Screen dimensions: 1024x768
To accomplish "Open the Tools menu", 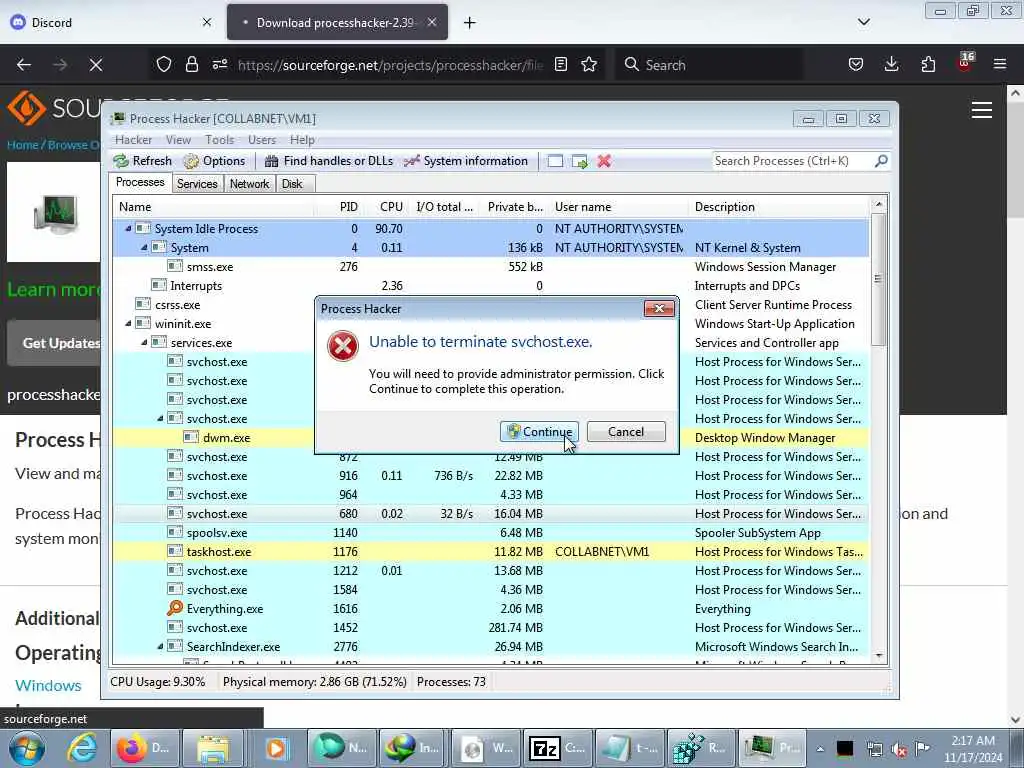I will [219, 140].
